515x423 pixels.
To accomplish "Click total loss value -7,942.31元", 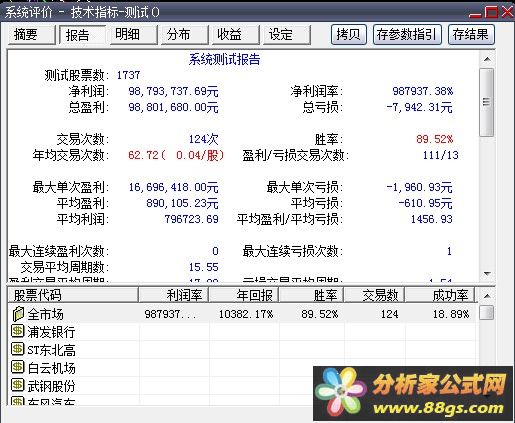I will (419, 107).
